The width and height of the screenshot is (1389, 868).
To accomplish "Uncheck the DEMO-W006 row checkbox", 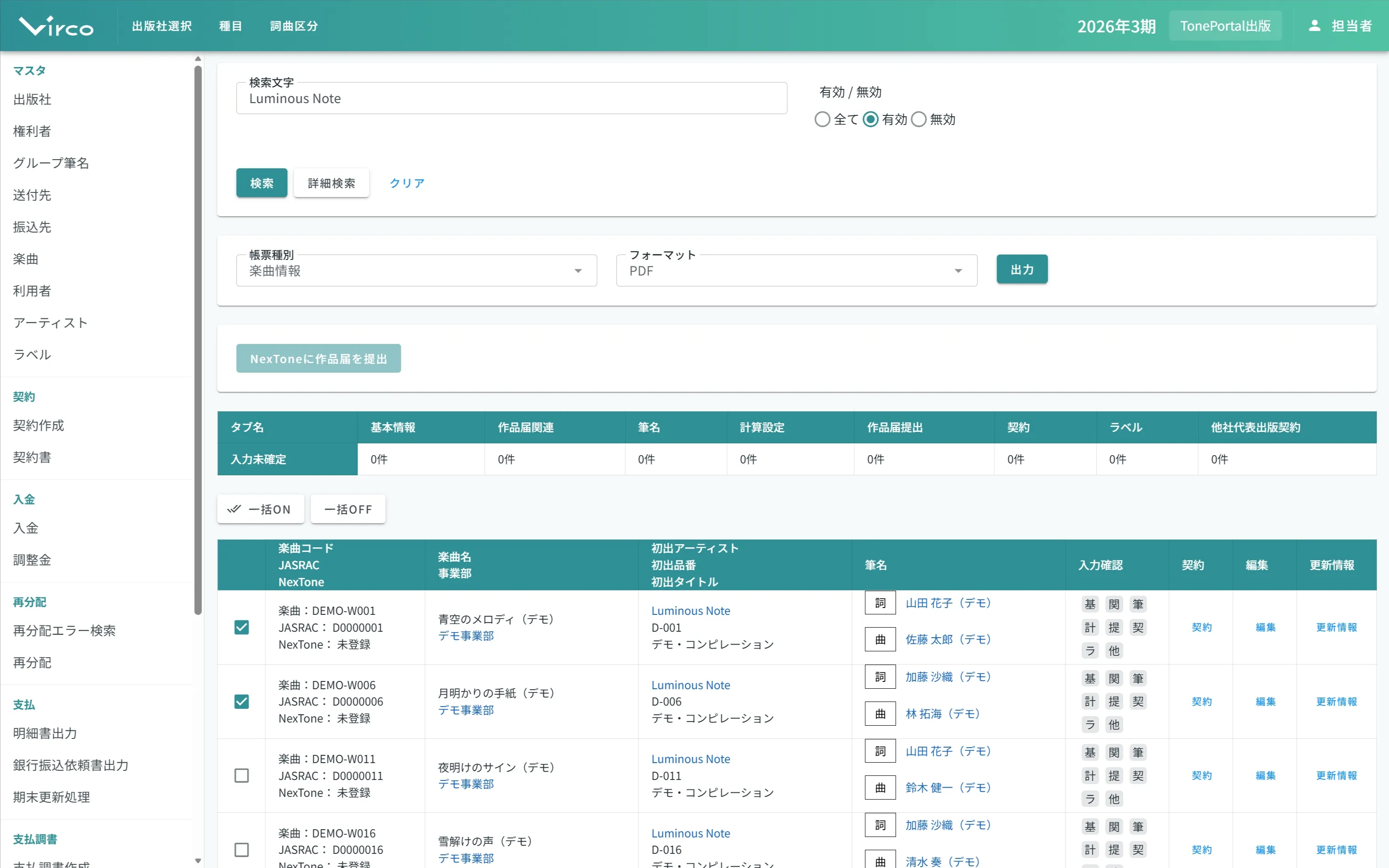I will [x=242, y=702].
